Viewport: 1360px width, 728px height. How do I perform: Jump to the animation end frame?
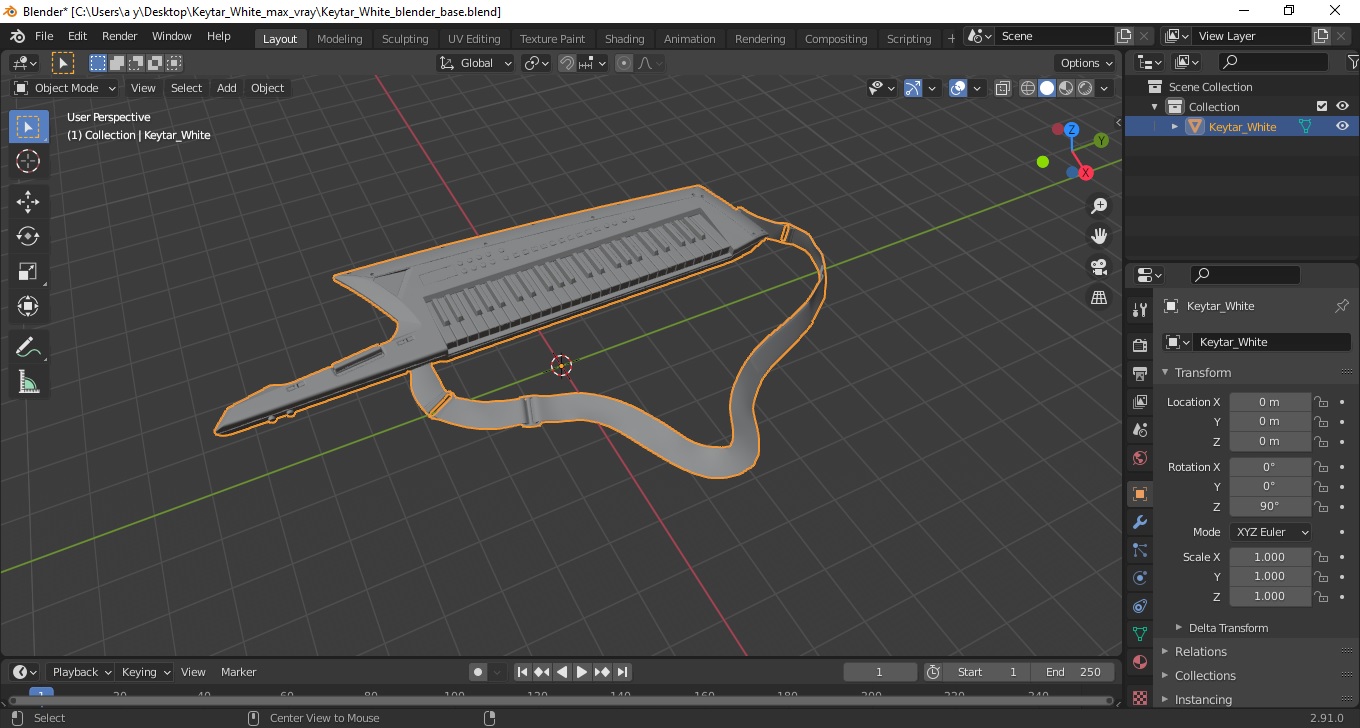click(x=622, y=672)
